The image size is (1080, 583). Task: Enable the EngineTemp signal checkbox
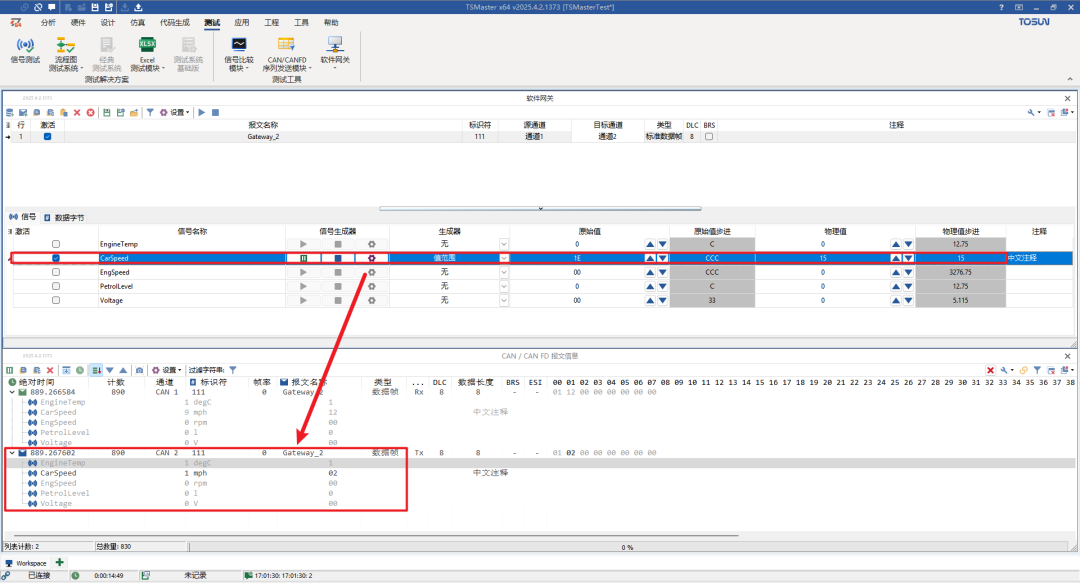(x=56, y=244)
